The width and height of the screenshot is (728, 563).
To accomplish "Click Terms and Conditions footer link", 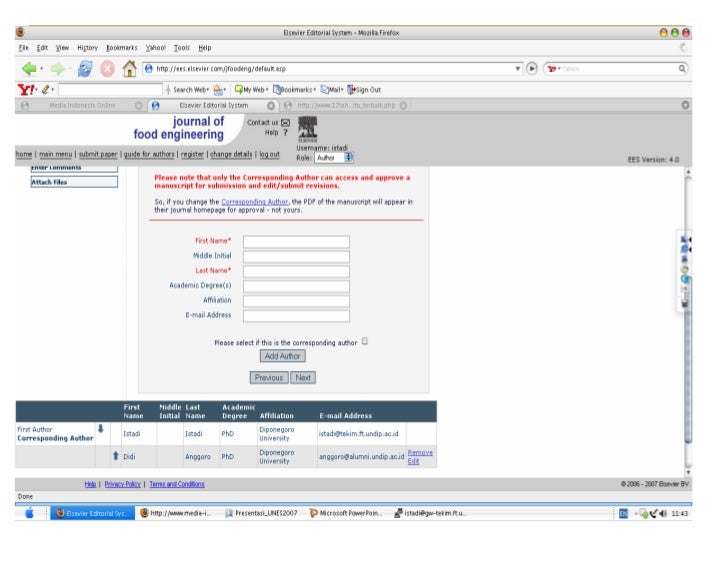I will pyautogui.click(x=177, y=484).
